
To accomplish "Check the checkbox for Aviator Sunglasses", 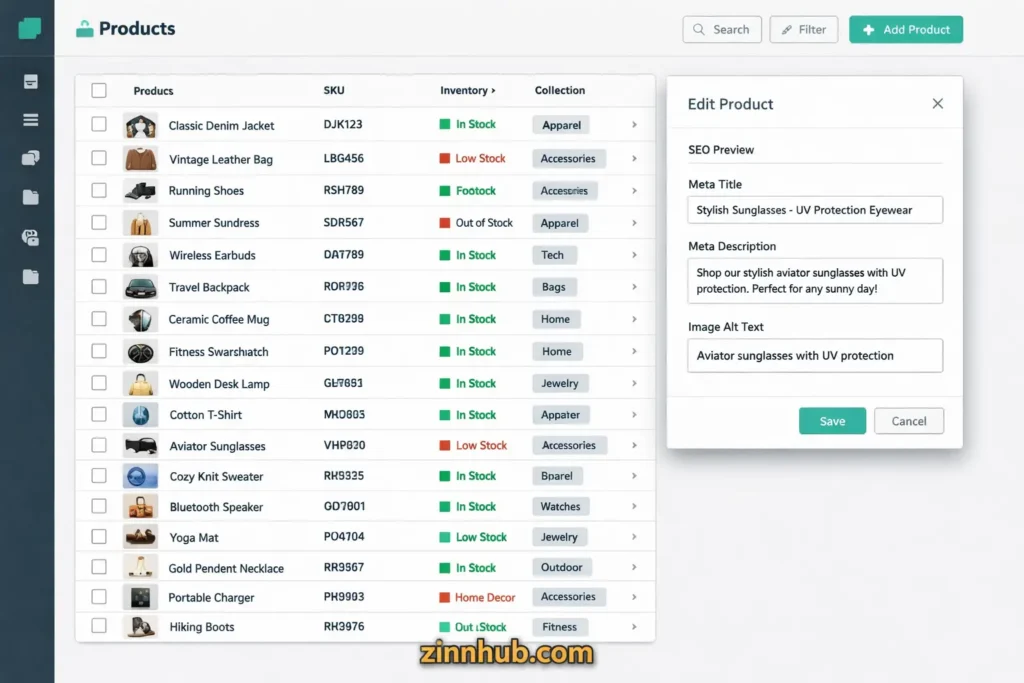I will (98, 445).
